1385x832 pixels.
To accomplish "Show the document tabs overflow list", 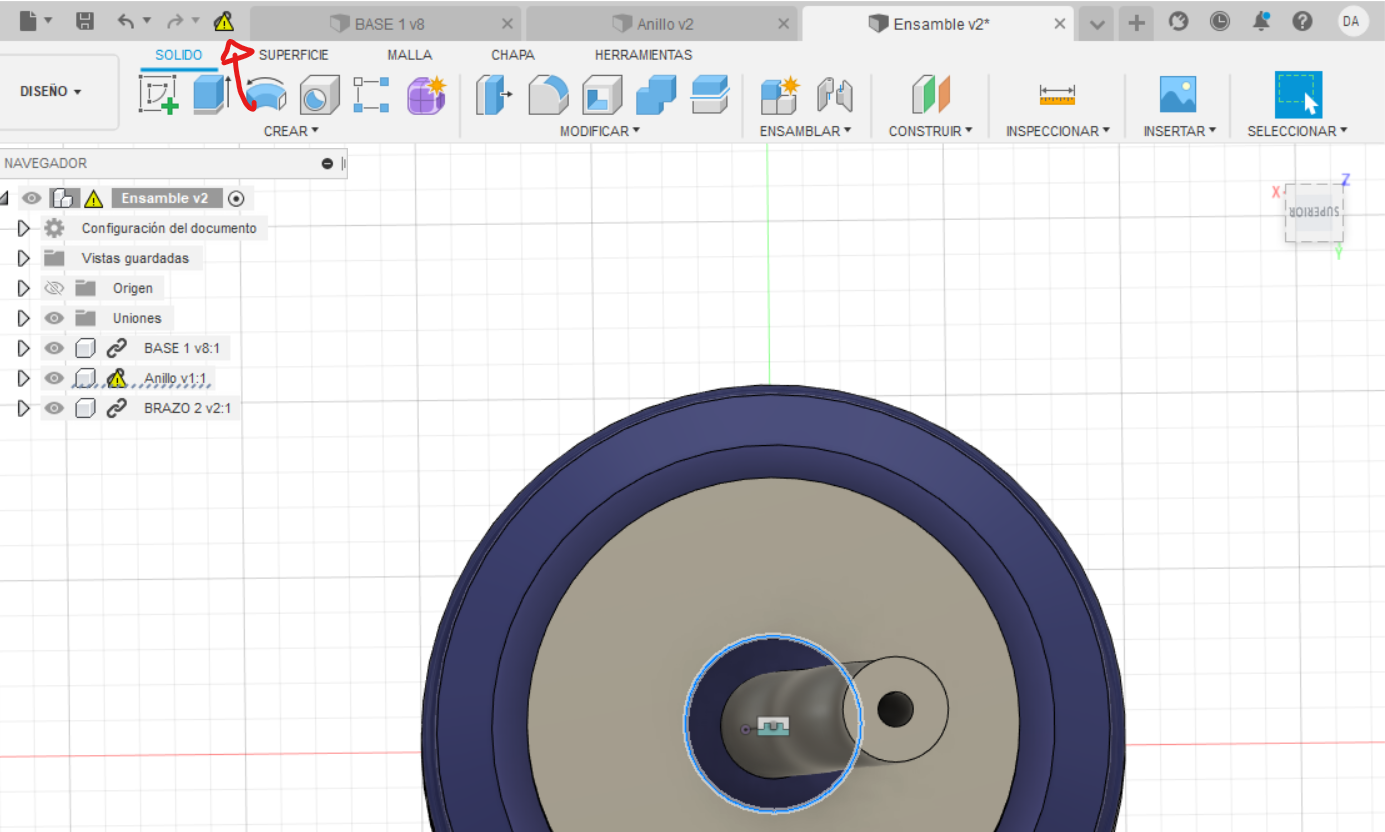I will pyautogui.click(x=1097, y=24).
